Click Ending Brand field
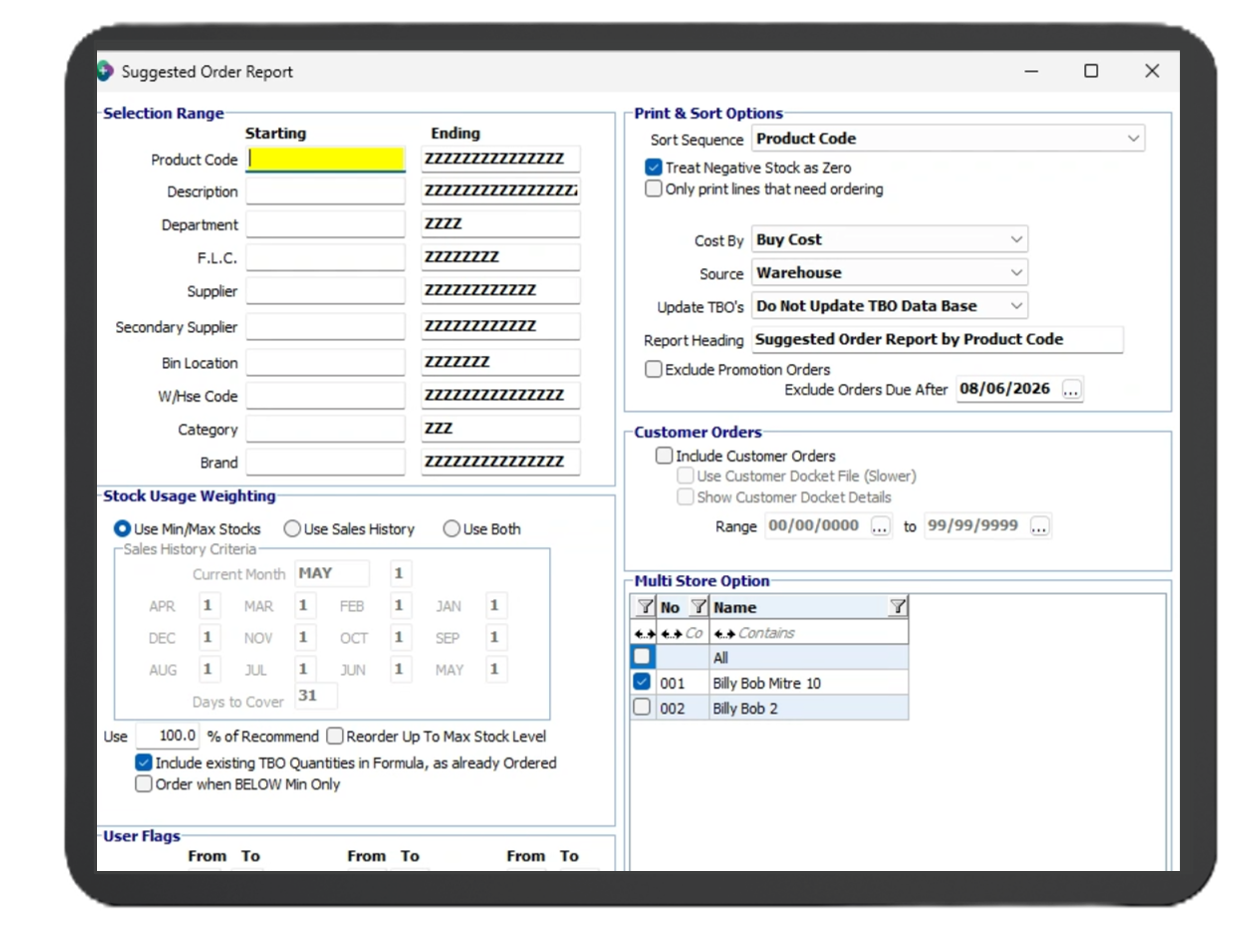Viewport: 1239px width, 934px height. pos(501,461)
